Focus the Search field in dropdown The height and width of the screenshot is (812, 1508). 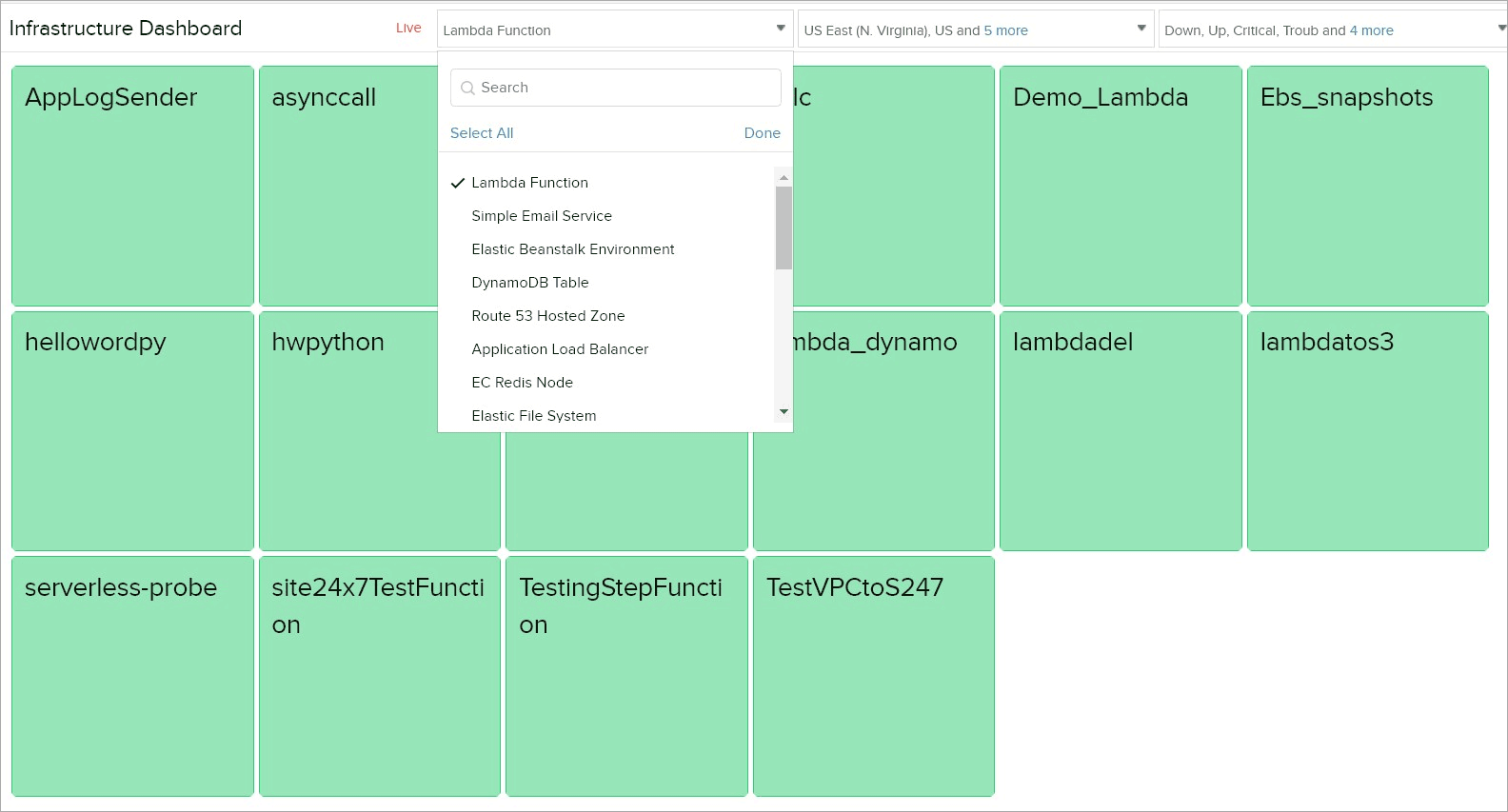(x=624, y=88)
